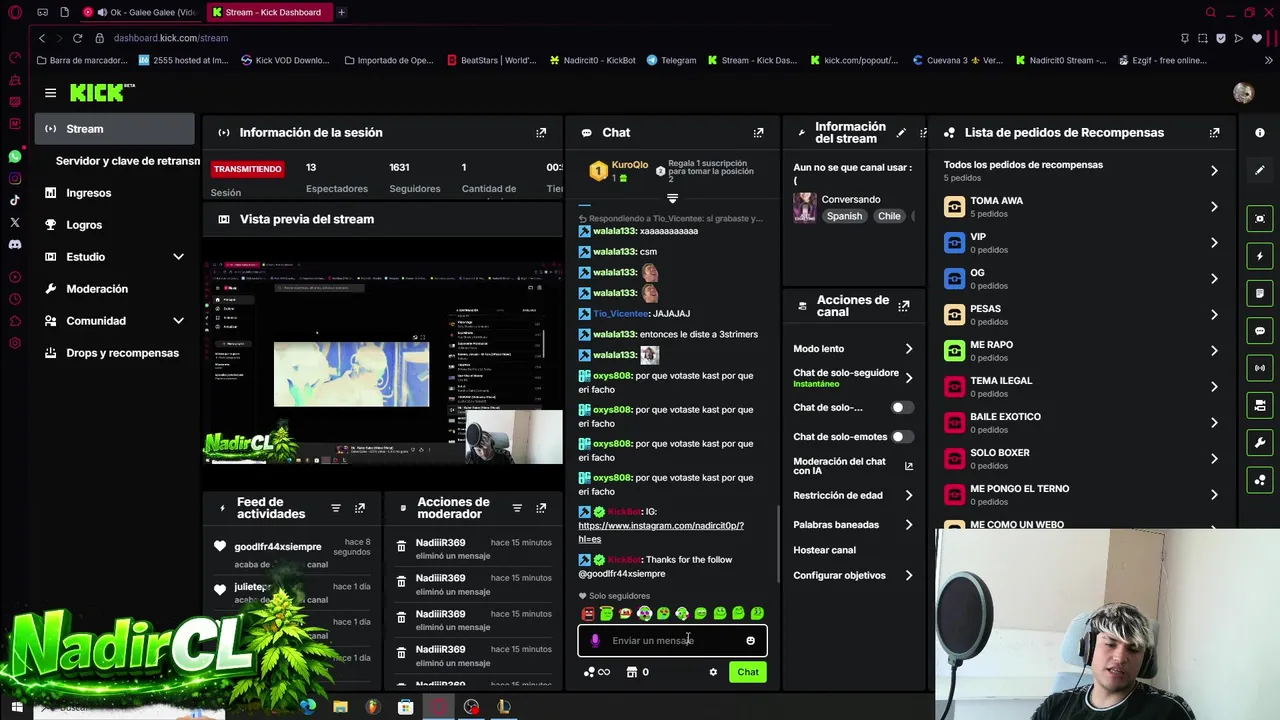Click the info icon in right sidebar
Image resolution: width=1280 pixels, height=720 pixels.
[1260, 133]
